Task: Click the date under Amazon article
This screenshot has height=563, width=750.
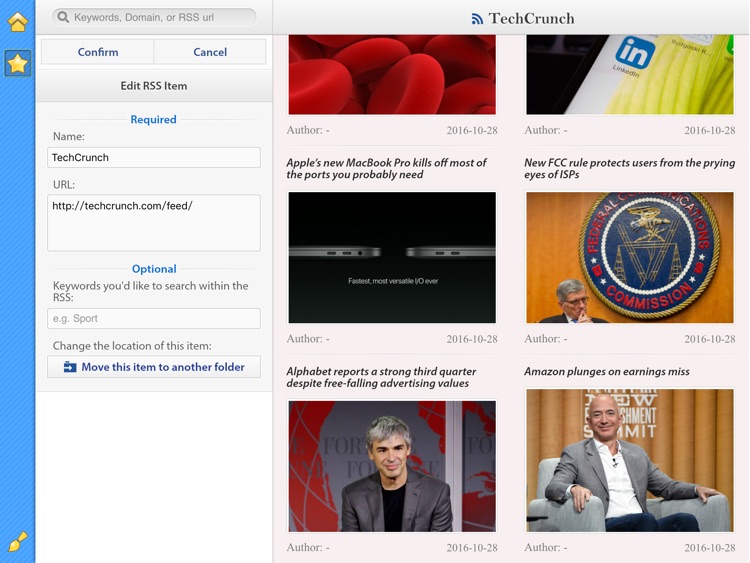Action: click(709, 548)
